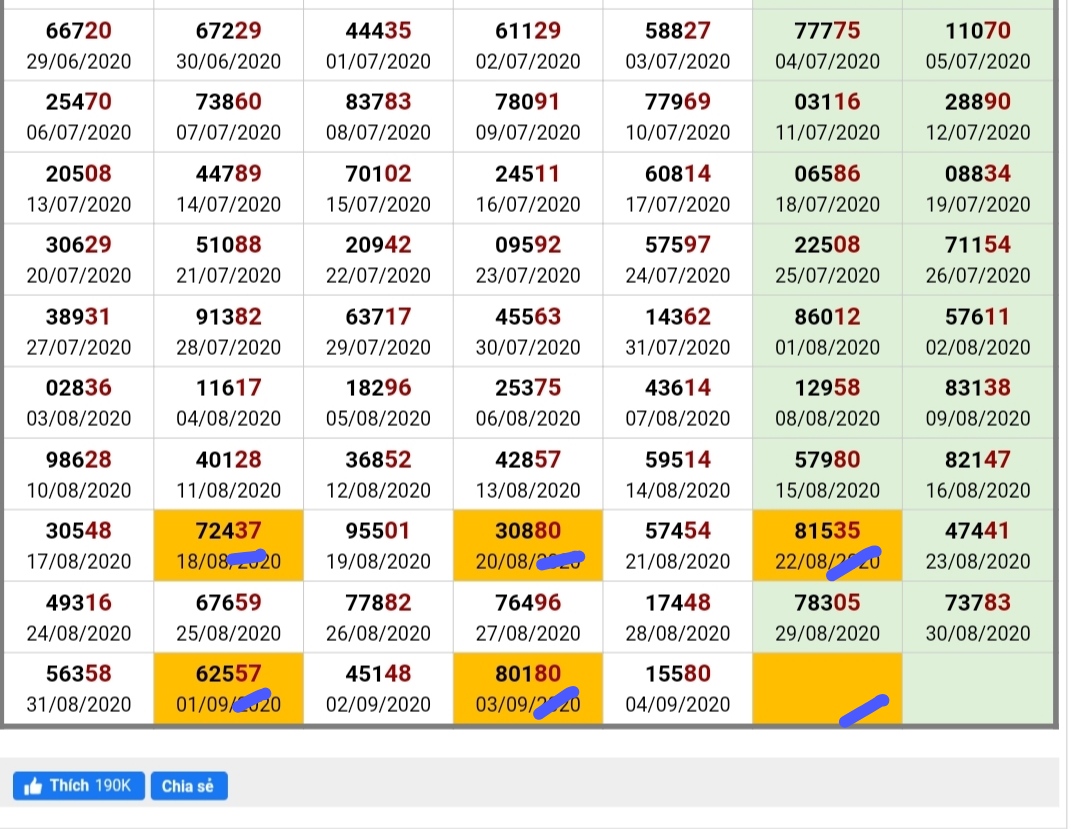Choose result 09592 dated 23/07/2020
Viewport: 1076px width, 829px height.
click(528, 259)
